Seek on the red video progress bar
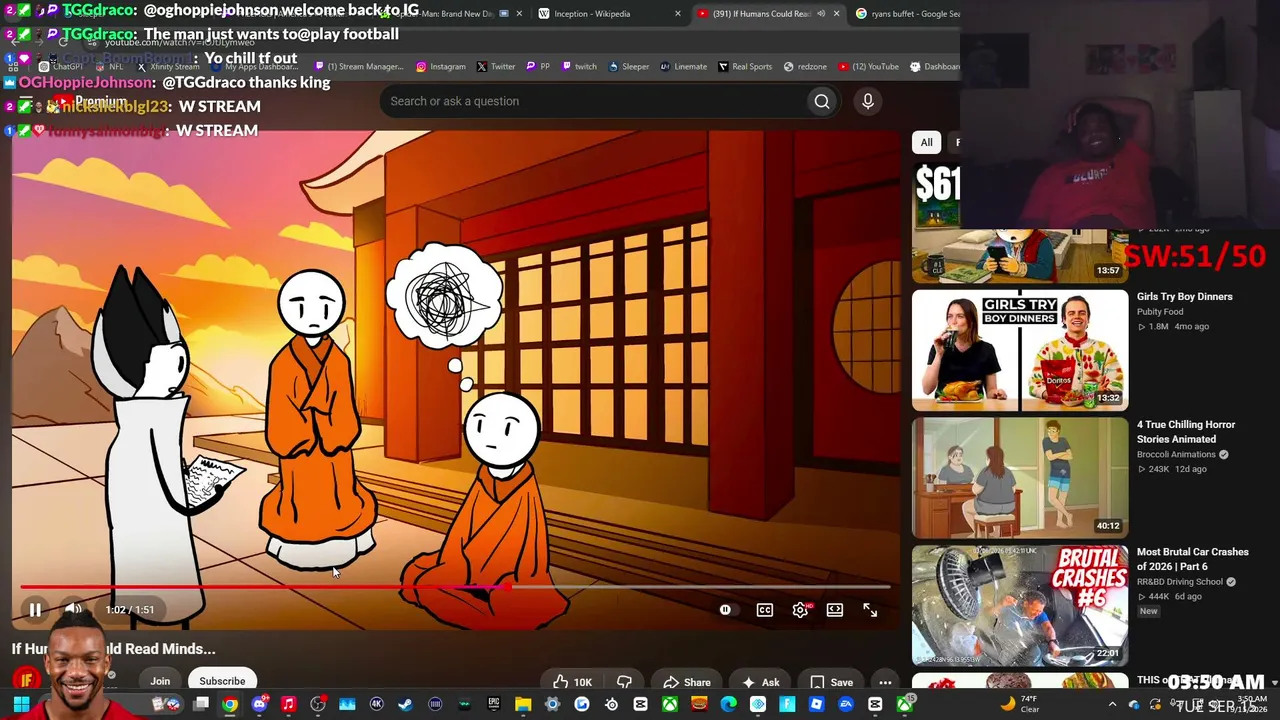The height and width of the screenshot is (720, 1280). (x=455, y=587)
